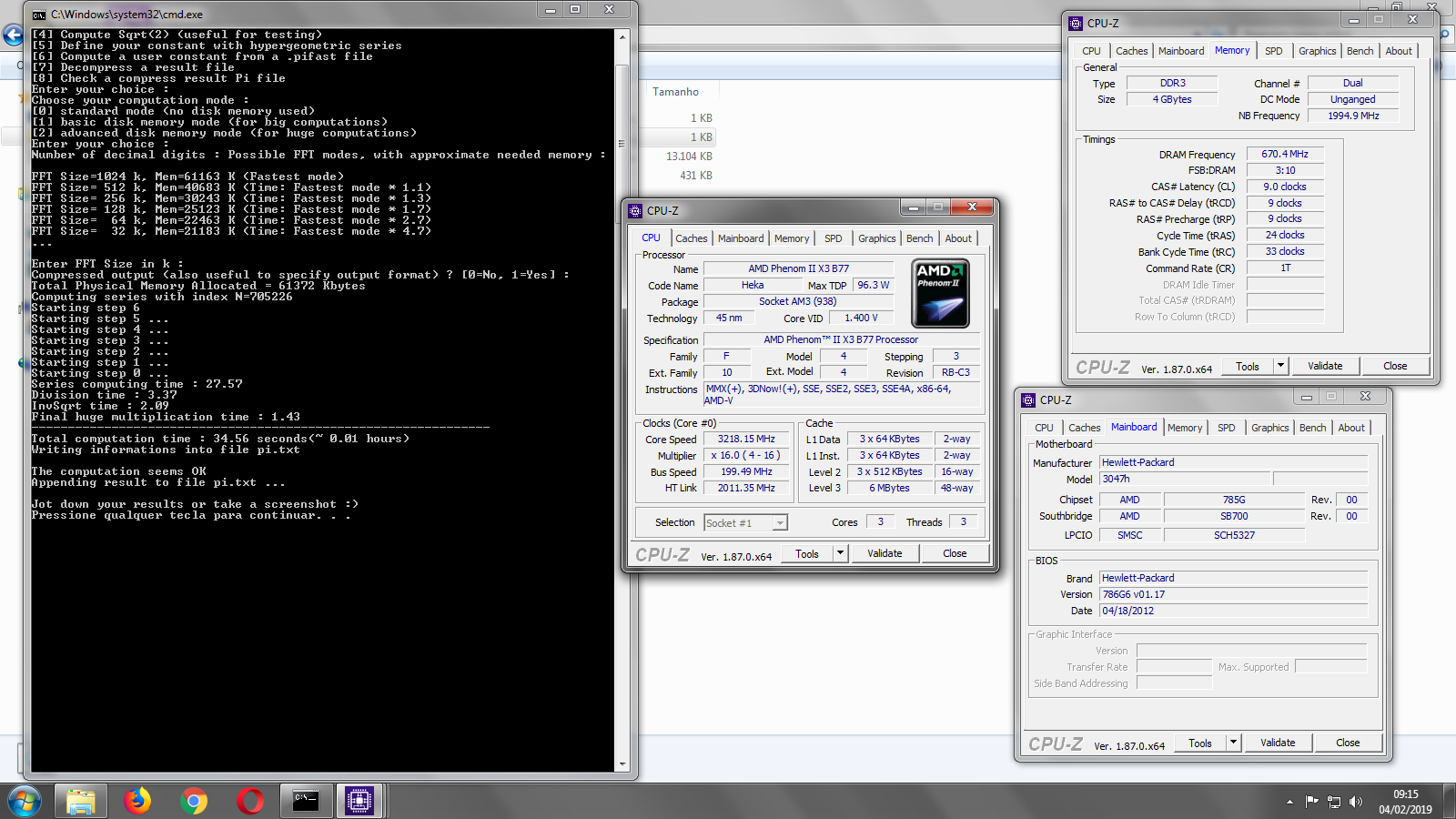Open Bench tab in CPU window
The width and height of the screenshot is (1456, 819).
tap(920, 238)
